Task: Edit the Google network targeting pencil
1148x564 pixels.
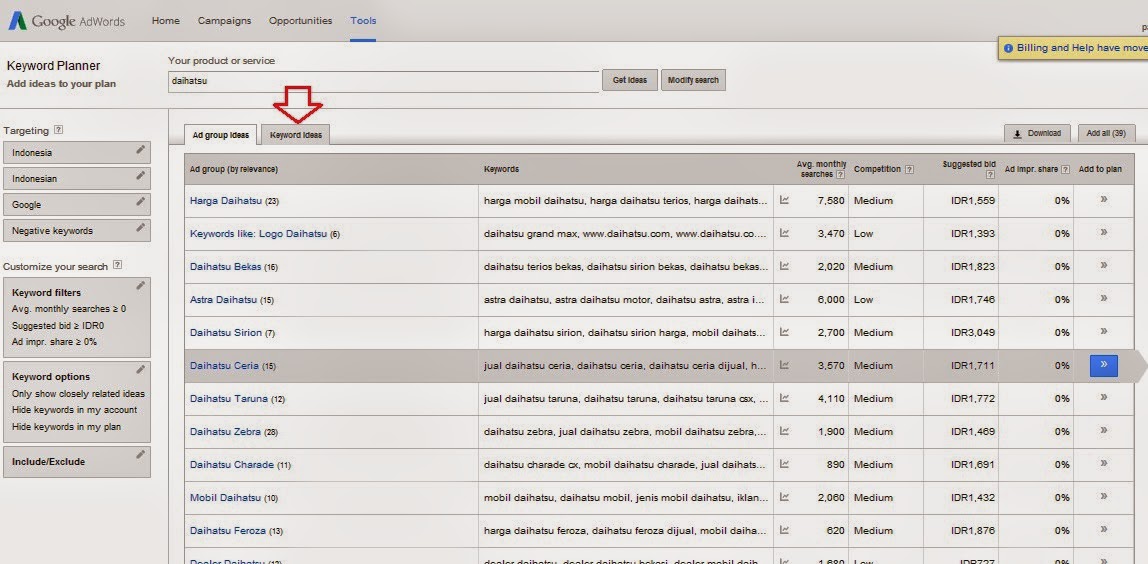Action: pyautogui.click(x=141, y=201)
